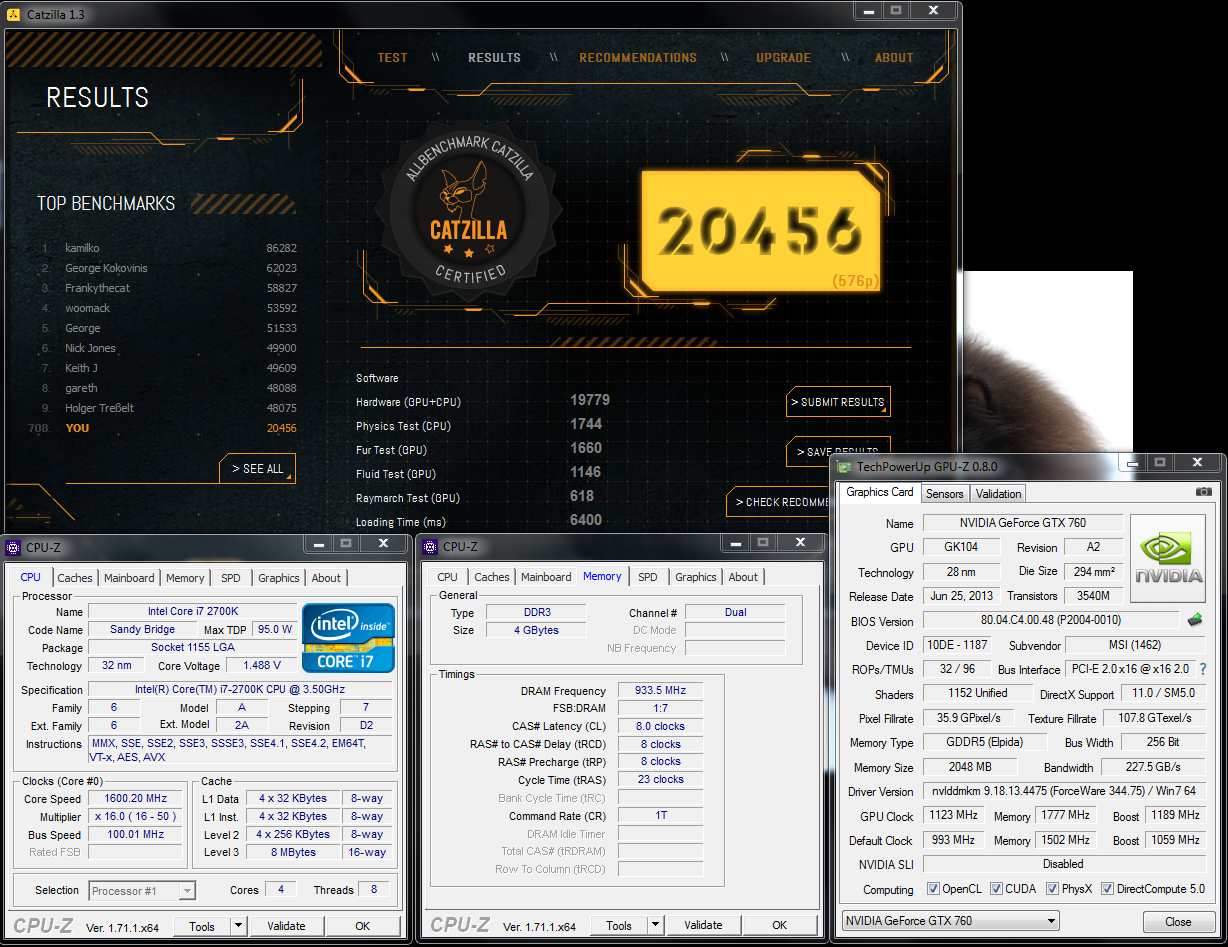Image resolution: width=1228 pixels, height=947 pixels.
Task: Click the DRAM Frequency value field
Action: pyautogui.click(x=660, y=691)
